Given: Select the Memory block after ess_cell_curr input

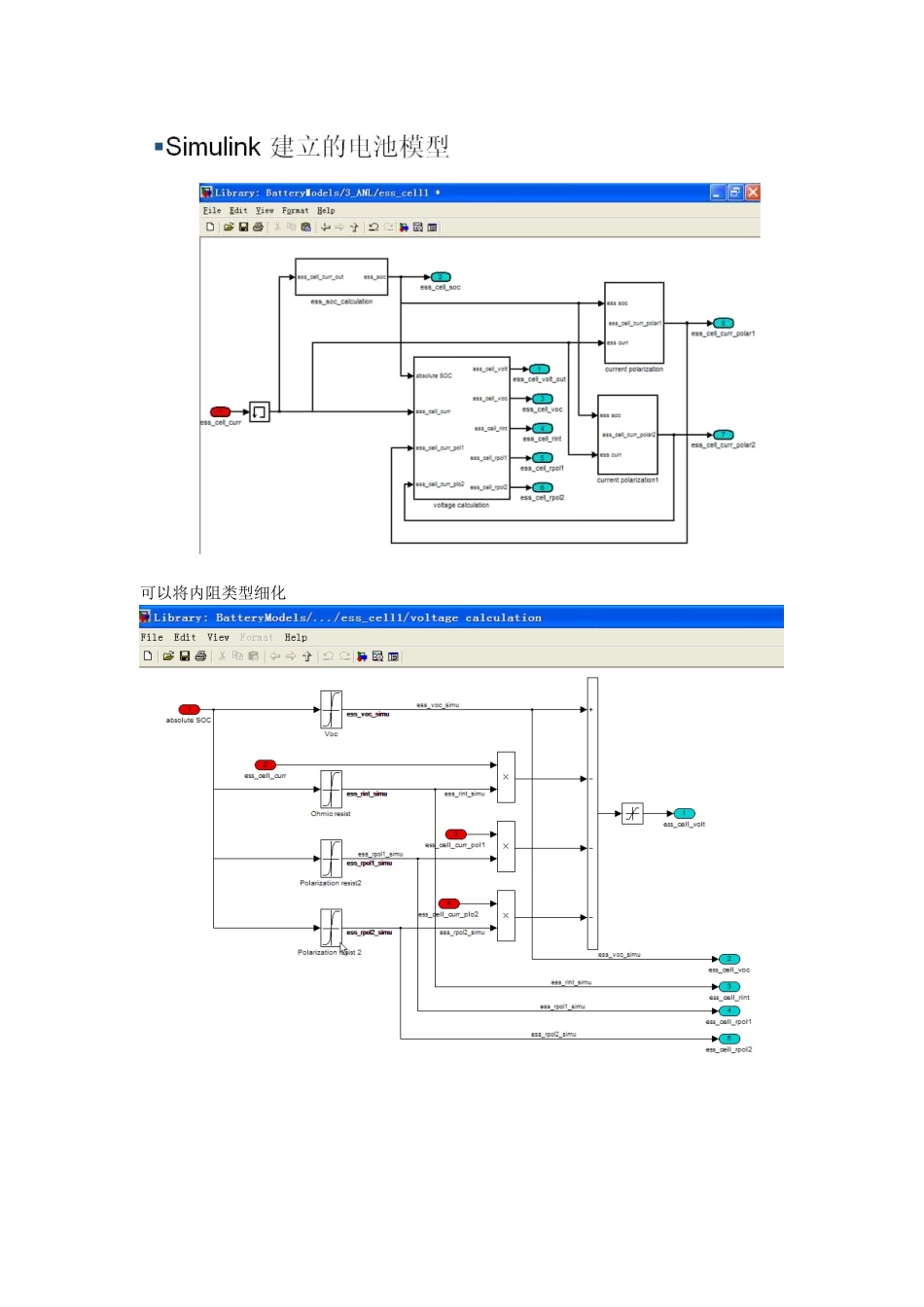Looking at the screenshot, I should coord(260,412).
